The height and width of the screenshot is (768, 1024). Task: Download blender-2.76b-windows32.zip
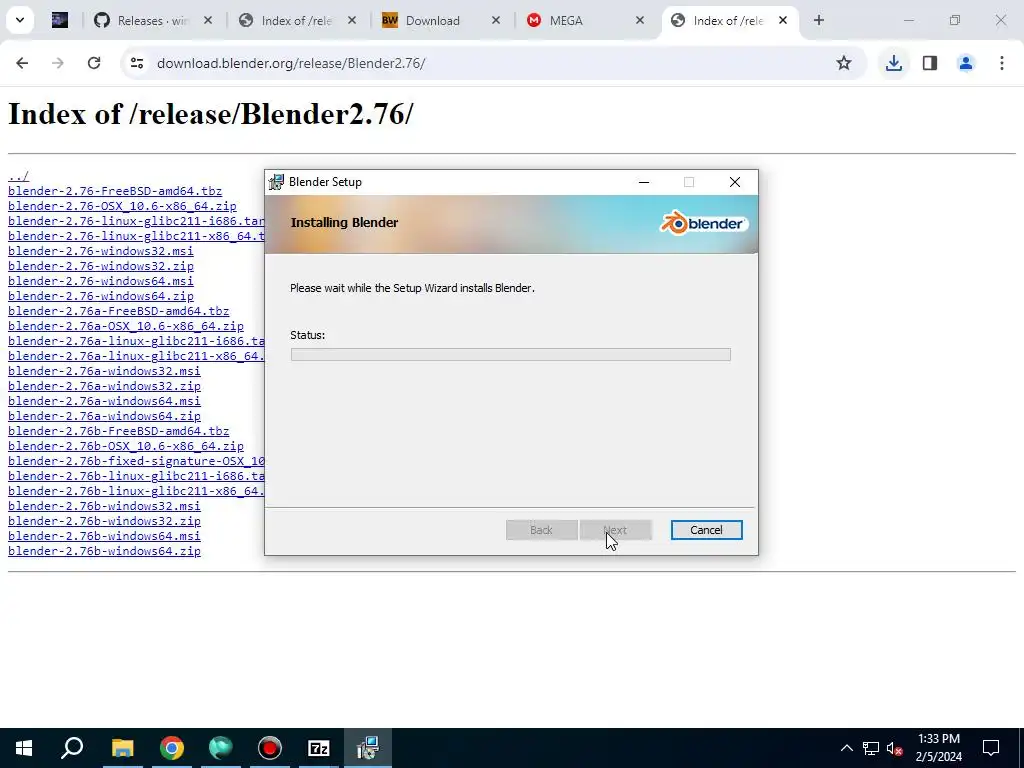click(104, 521)
